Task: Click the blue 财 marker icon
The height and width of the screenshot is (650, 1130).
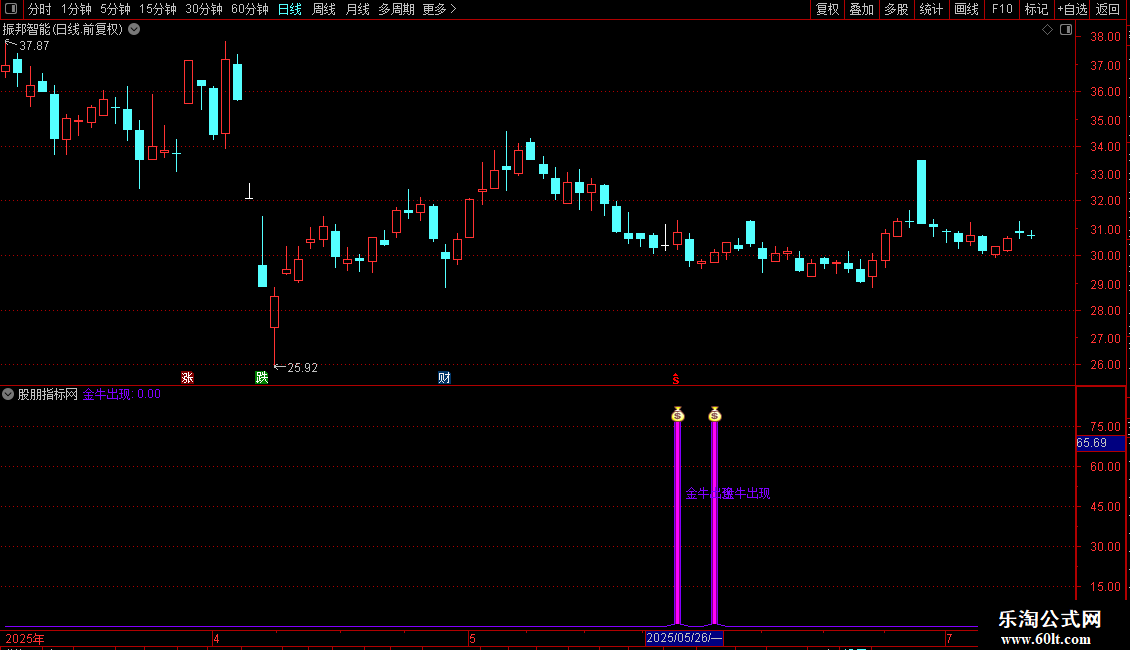Action: coord(444,378)
